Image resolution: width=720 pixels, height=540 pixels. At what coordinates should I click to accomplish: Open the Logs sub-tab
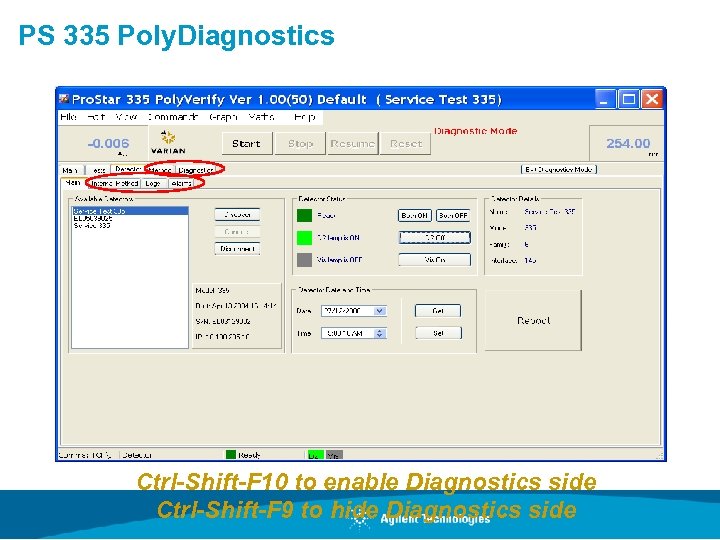coord(153,183)
